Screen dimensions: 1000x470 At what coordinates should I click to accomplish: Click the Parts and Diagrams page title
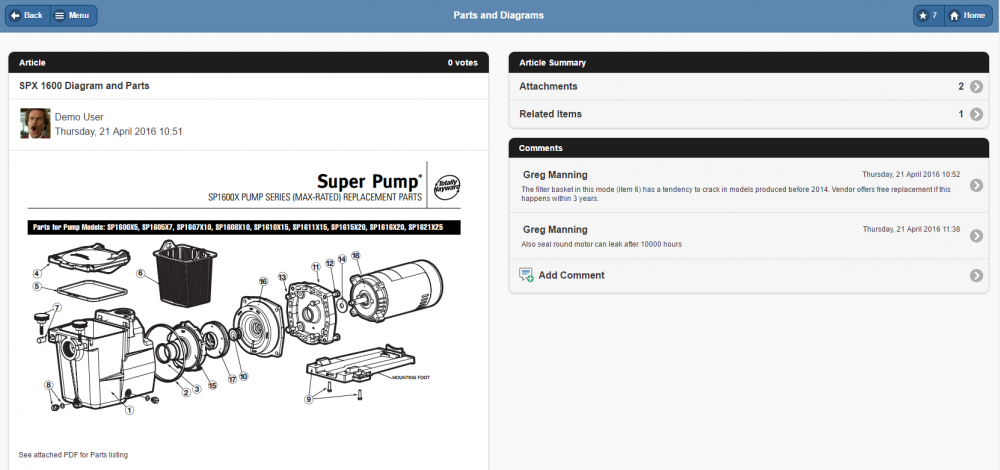(499, 15)
